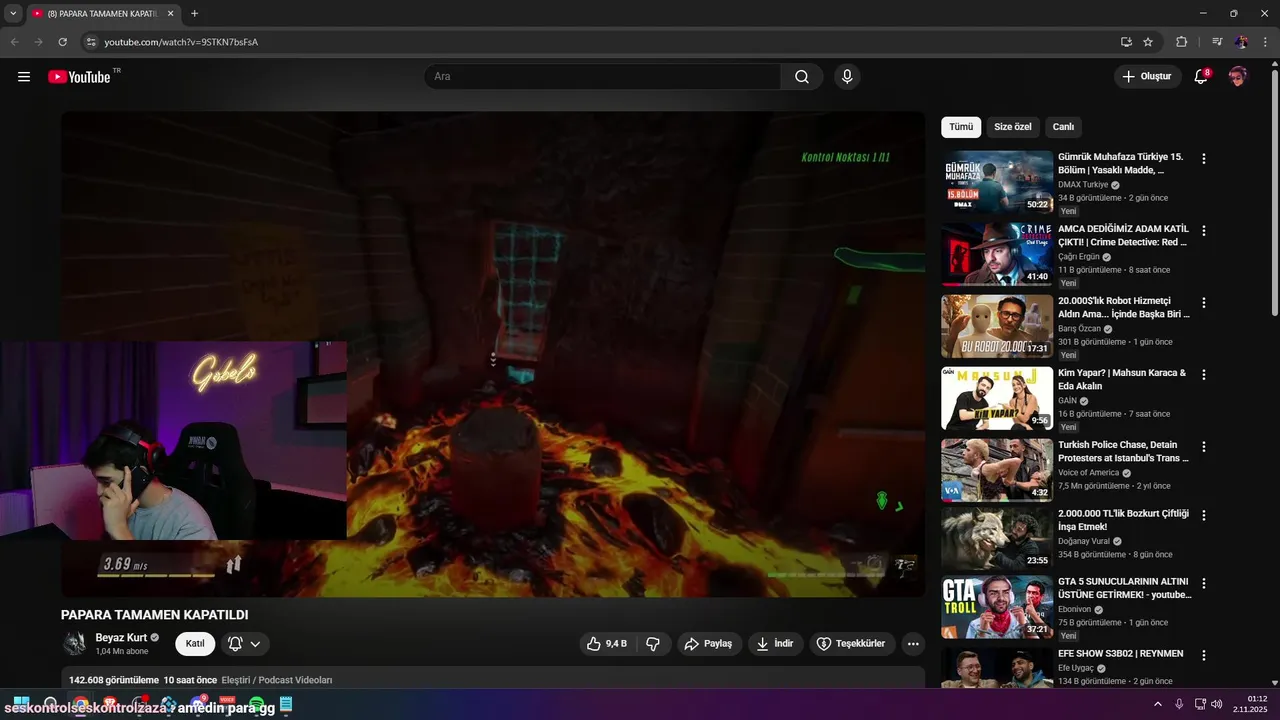
Task: Open more actions under the video
Action: tap(913, 644)
